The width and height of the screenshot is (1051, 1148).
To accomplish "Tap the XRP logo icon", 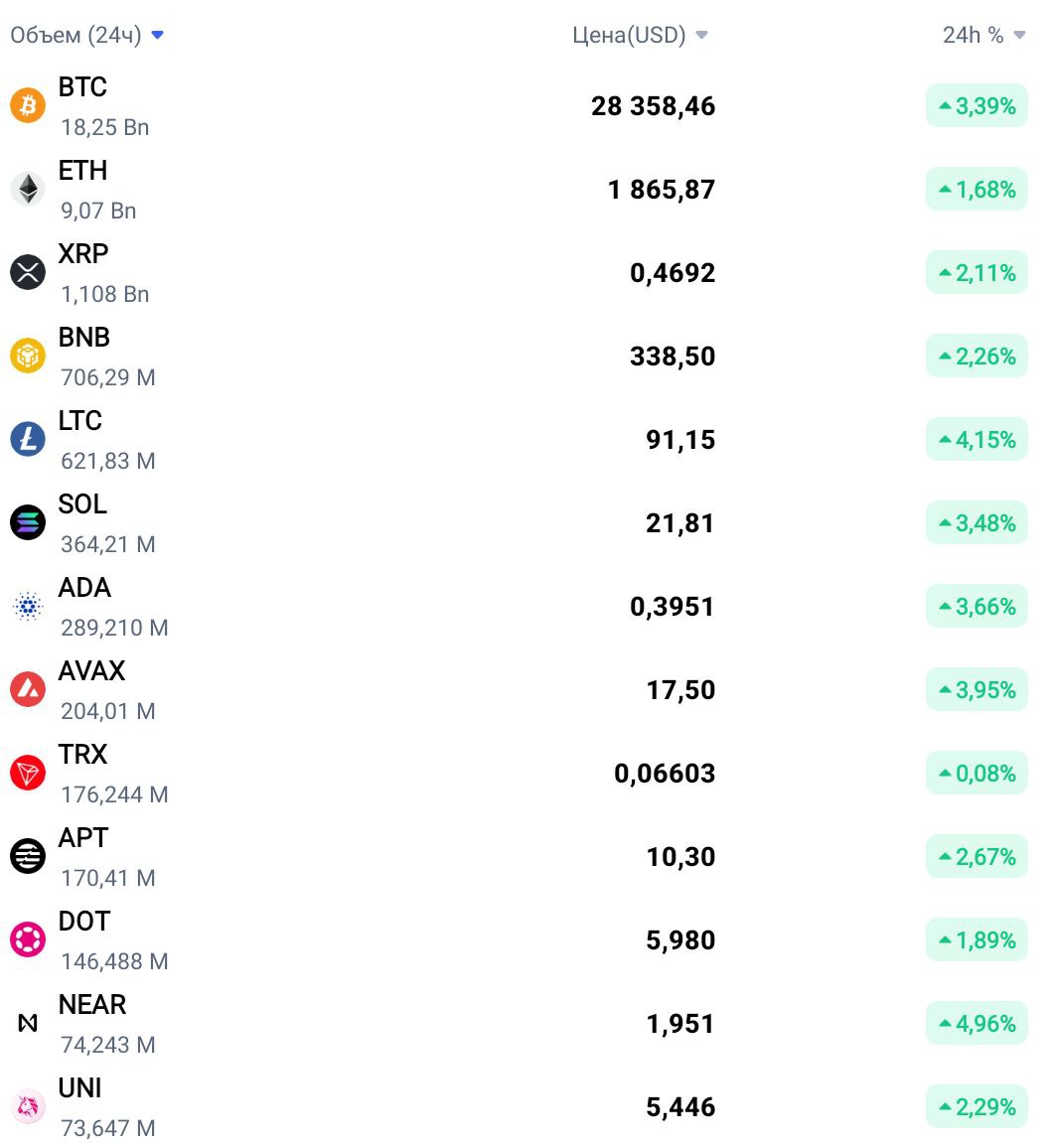I will pos(28,272).
